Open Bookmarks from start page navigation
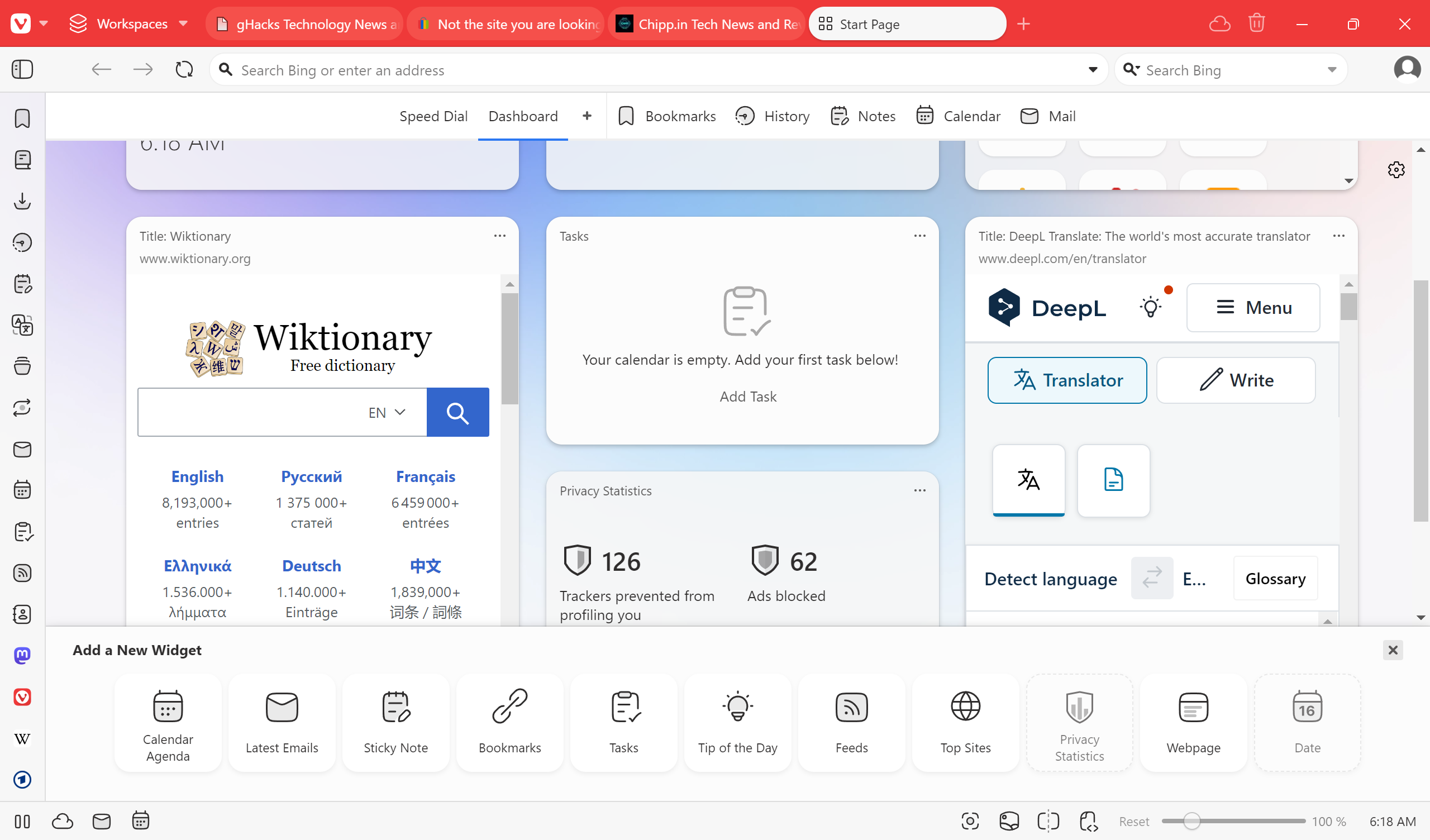The height and width of the screenshot is (840, 1430). pyautogui.click(x=667, y=116)
